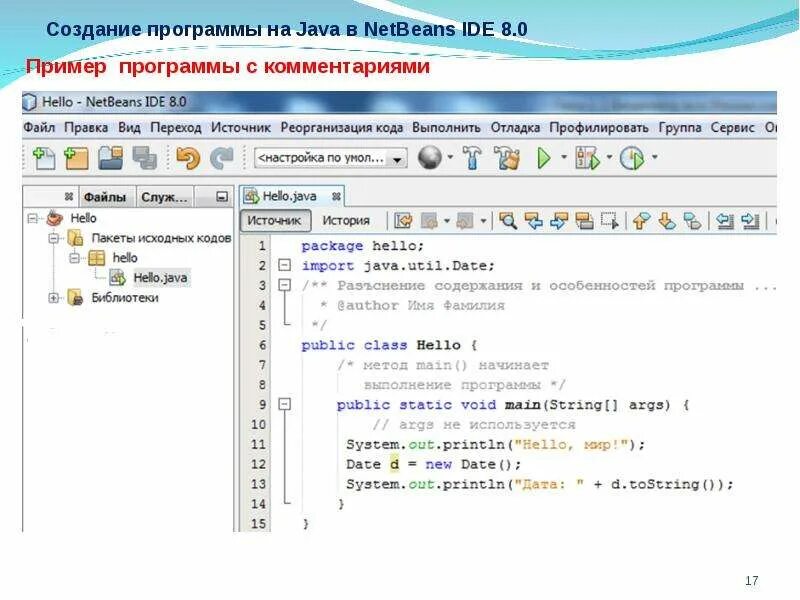The width and height of the screenshot is (800, 600).
Task: Close the Hello.java editor tab
Action: 336,196
